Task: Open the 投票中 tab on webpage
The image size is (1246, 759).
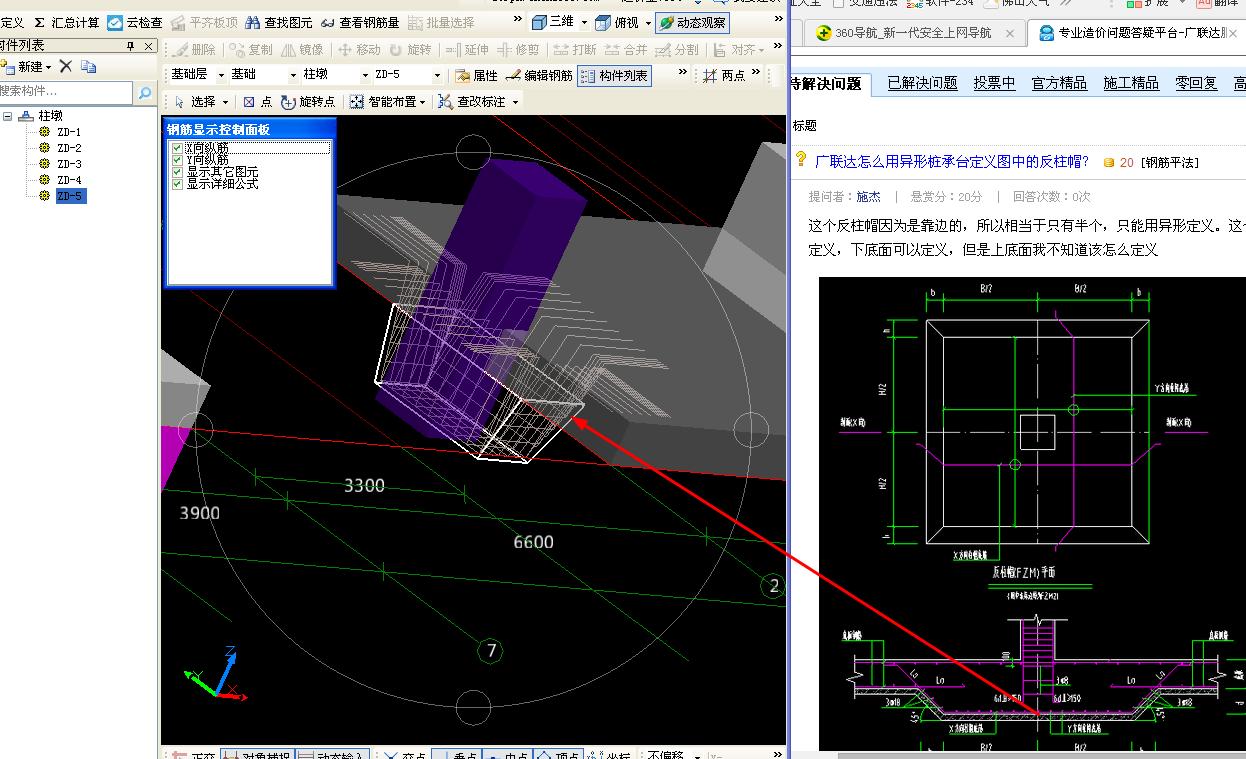Action: click(995, 83)
